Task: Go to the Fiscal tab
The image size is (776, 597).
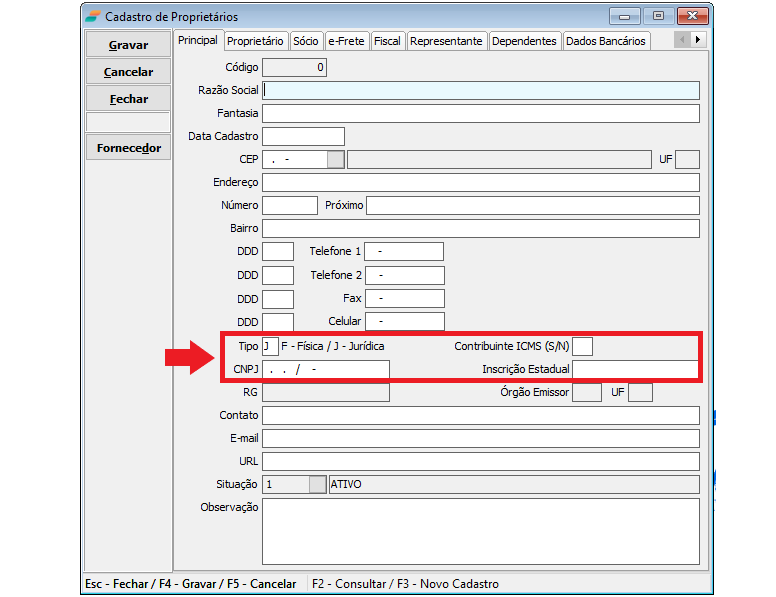Action: tap(387, 41)
